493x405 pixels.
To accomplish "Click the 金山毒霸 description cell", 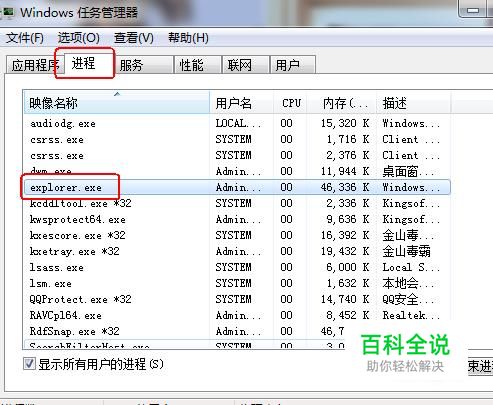I will 407,251.
